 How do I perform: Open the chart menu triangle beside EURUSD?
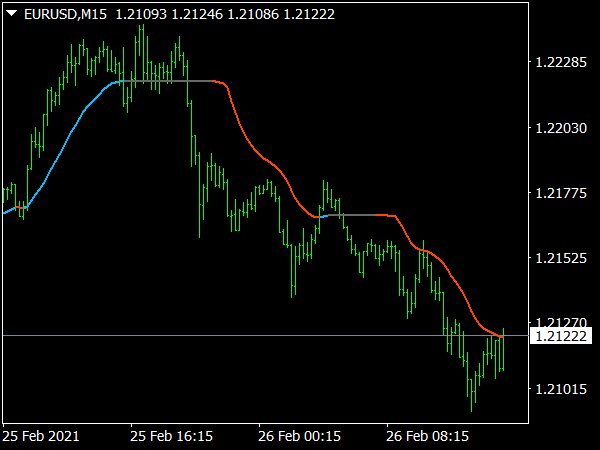[12, 14]
